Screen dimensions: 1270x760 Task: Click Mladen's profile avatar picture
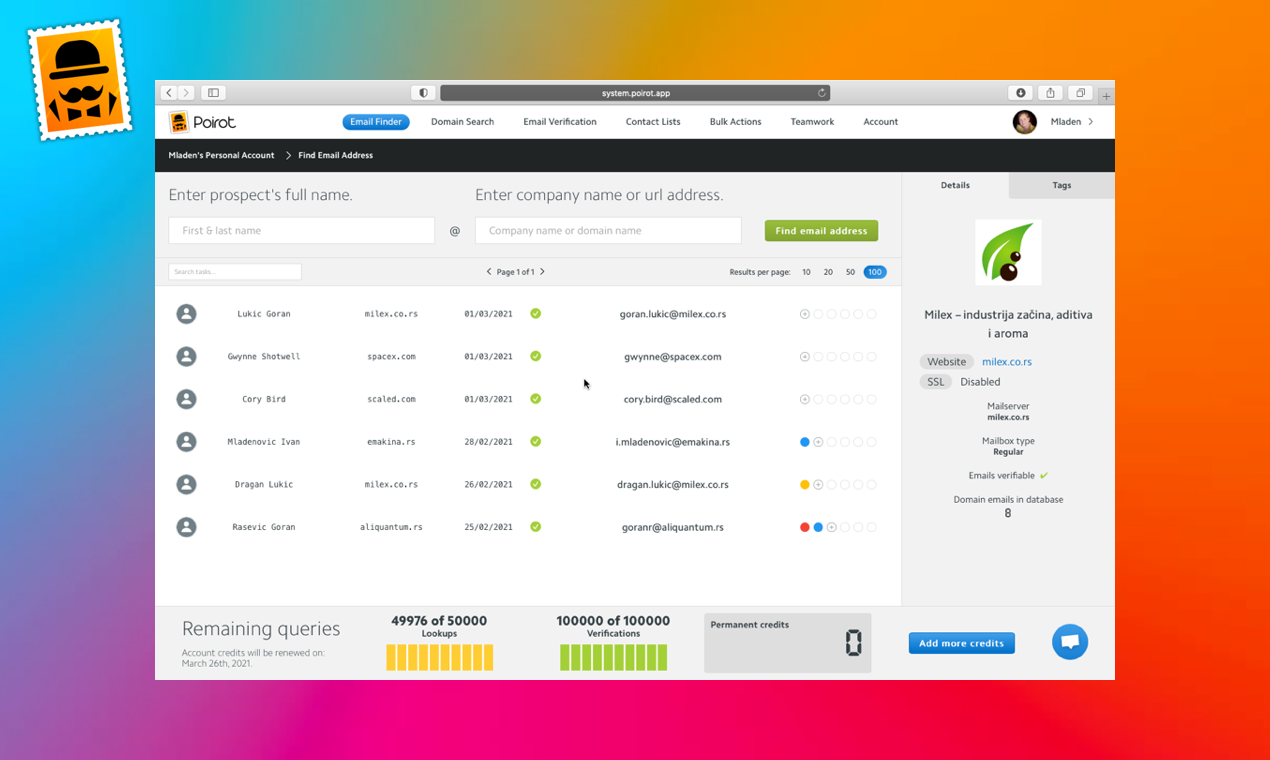[1024, 122]
